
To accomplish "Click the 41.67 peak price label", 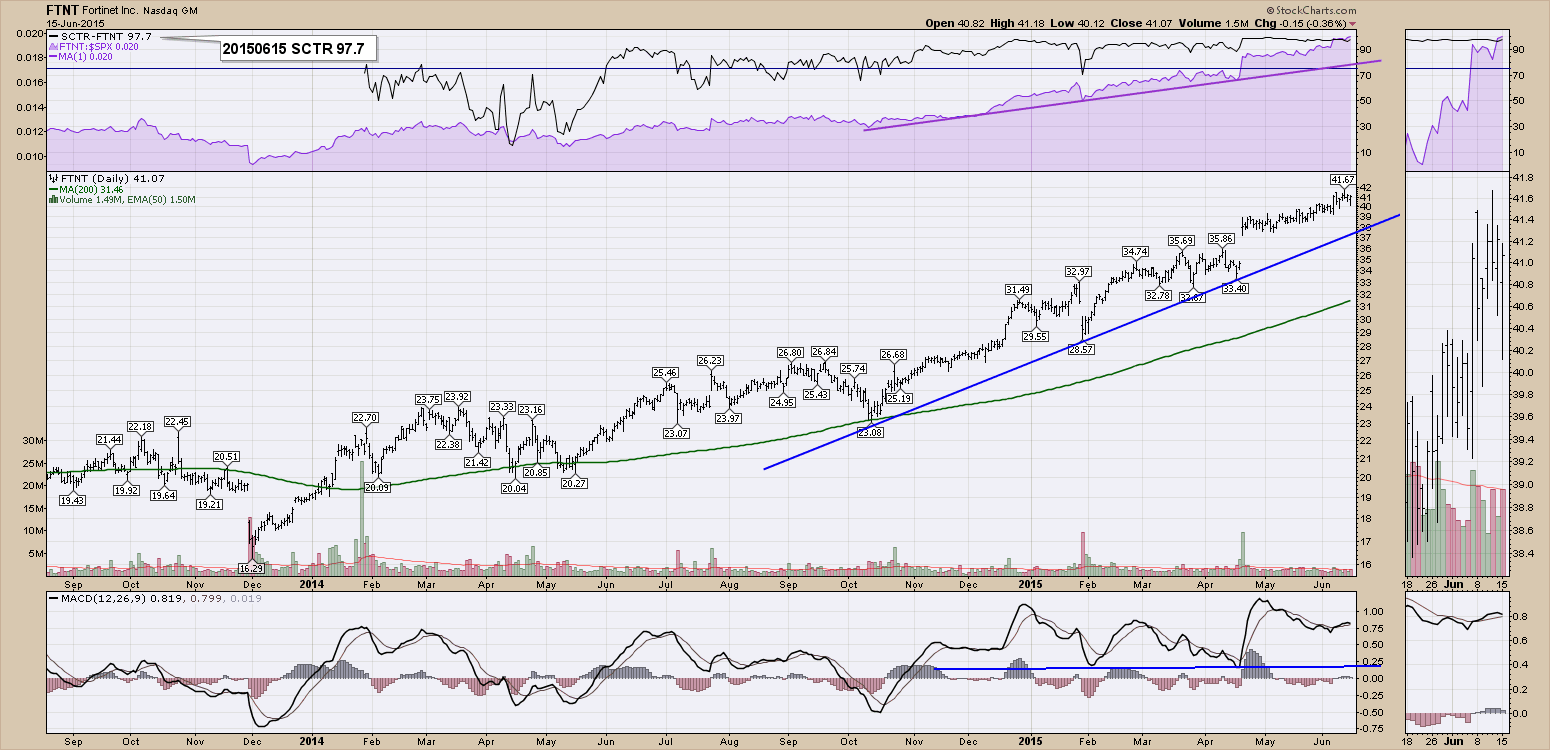I will (1342, 179).
